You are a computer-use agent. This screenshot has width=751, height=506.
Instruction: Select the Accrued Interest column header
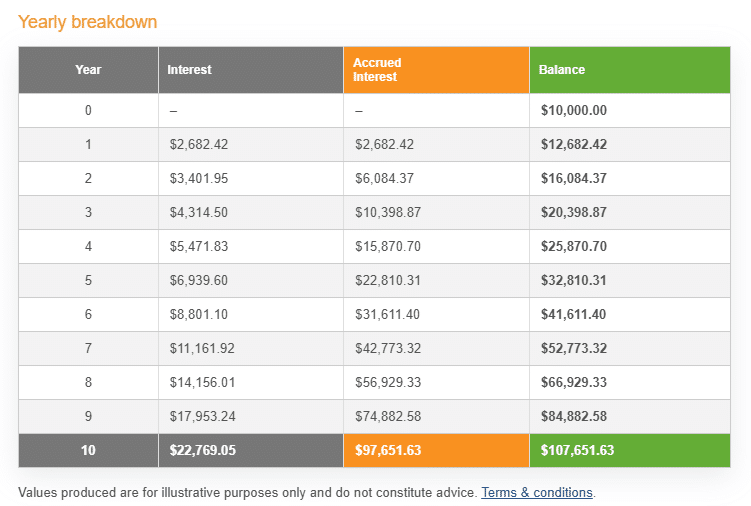[377, 70]
